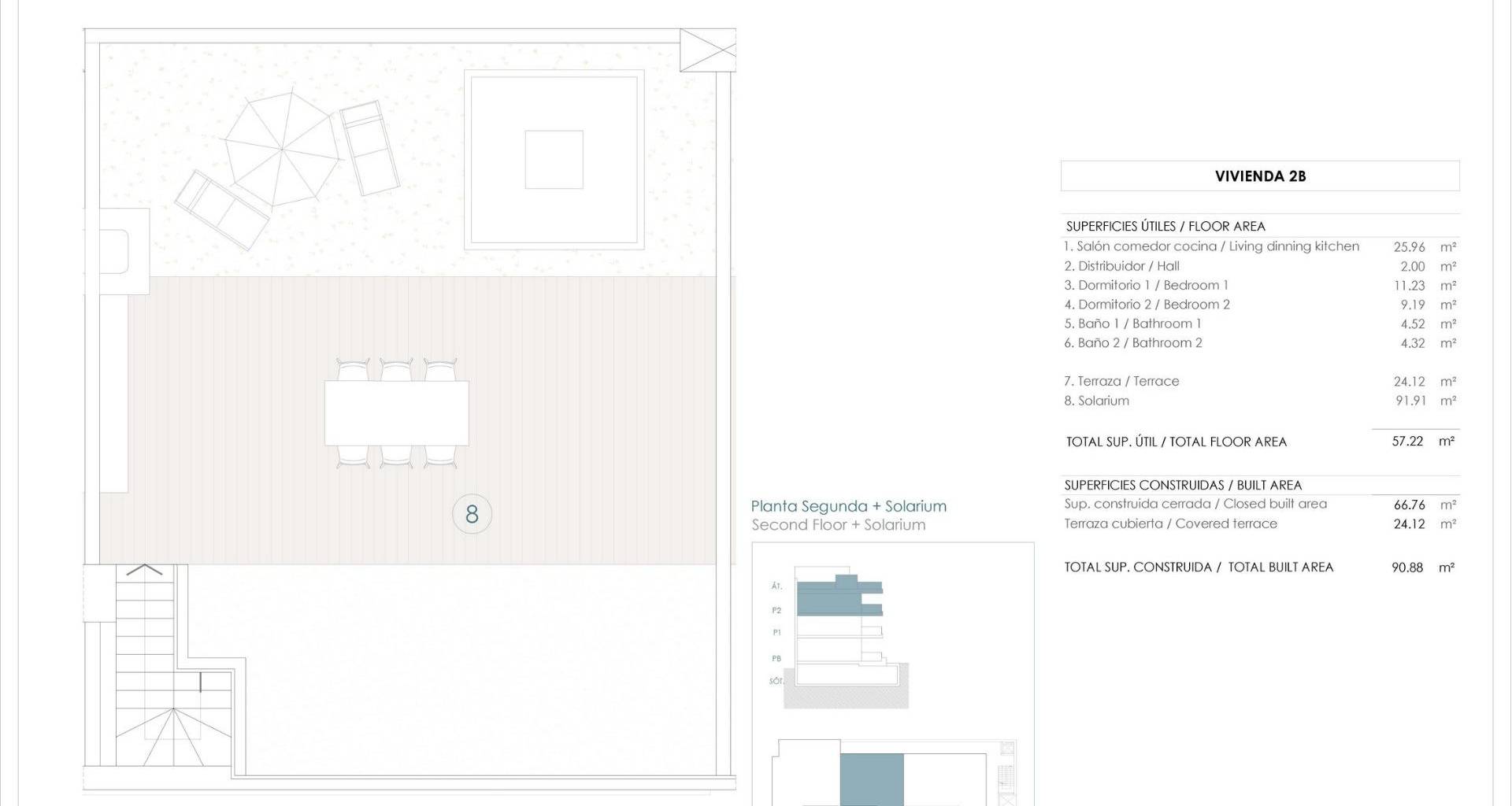Select the 'Superficies Construidas / Built Area' header
The width and height of the screenshot is (1512, 806).
point(1183,486)
